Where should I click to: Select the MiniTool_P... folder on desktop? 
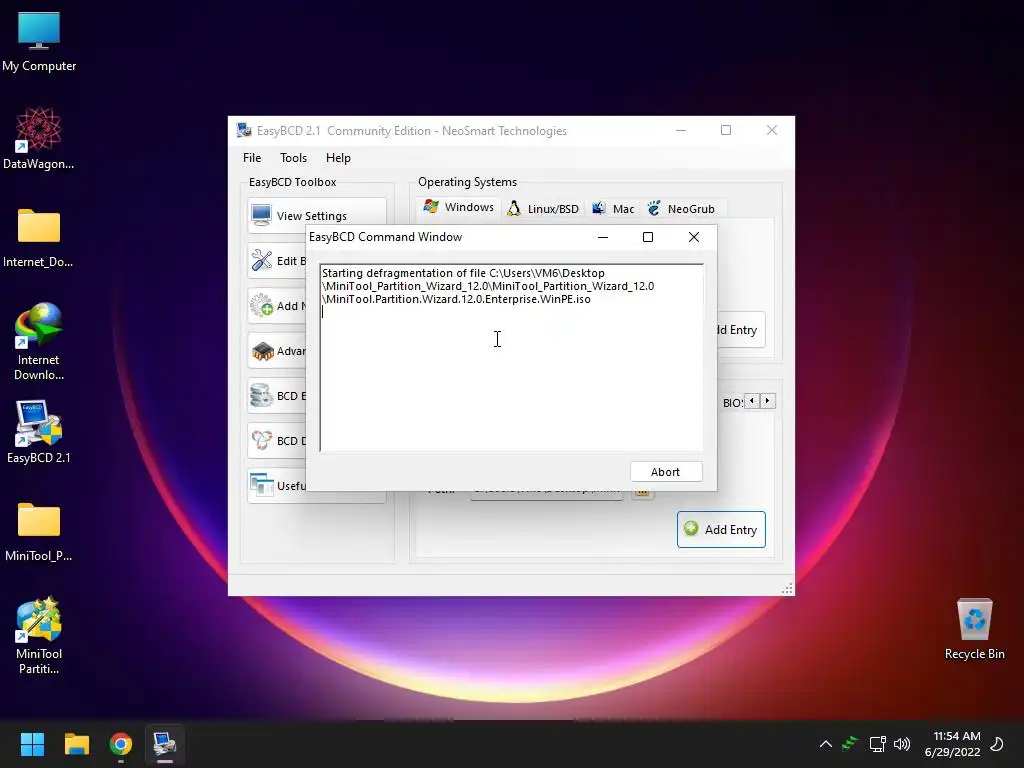coord(39,532)
